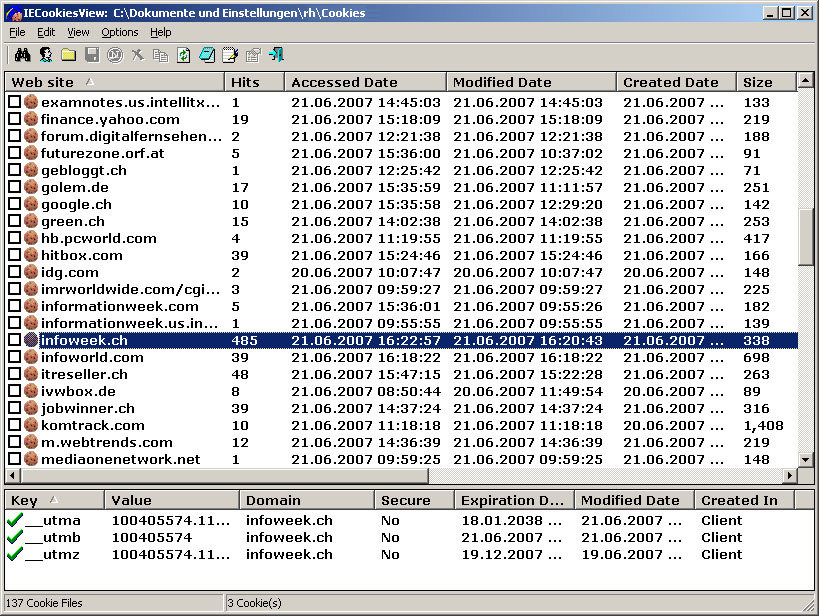The width and height of the screenshot is (819, 616).
Task: Click the scroll left arrow of the site list
Action: [x=13, y=475]
